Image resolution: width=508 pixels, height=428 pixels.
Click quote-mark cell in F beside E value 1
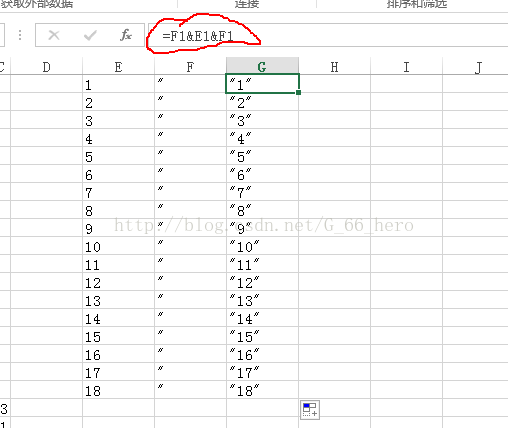click(x=190, y=84)
